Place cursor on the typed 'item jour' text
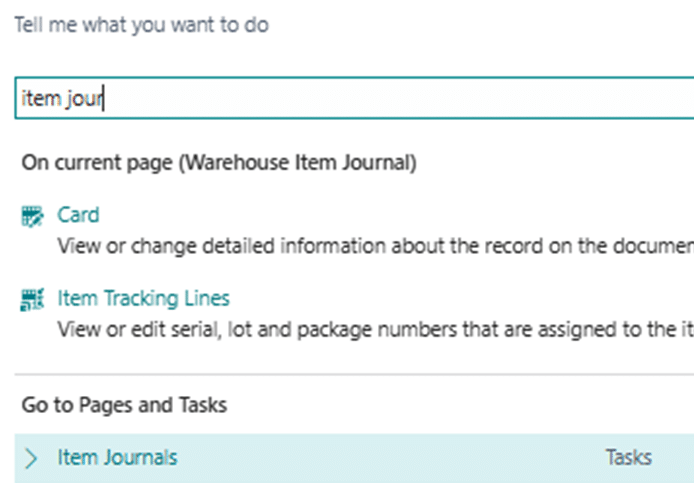The width and height of the screenshot is (694, 483). (62, 100)
